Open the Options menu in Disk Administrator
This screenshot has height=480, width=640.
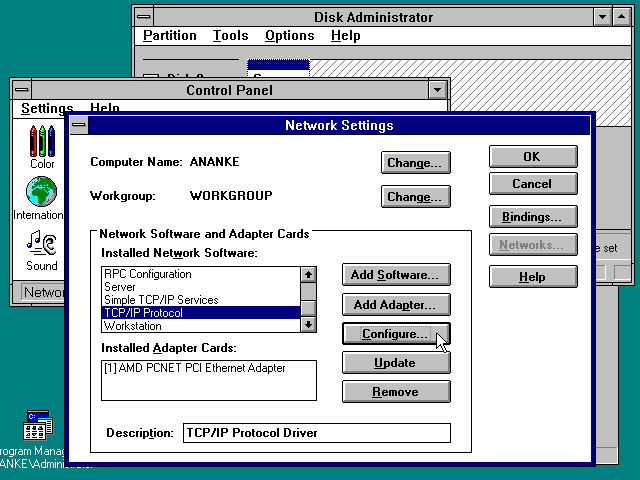pos(289,36)
